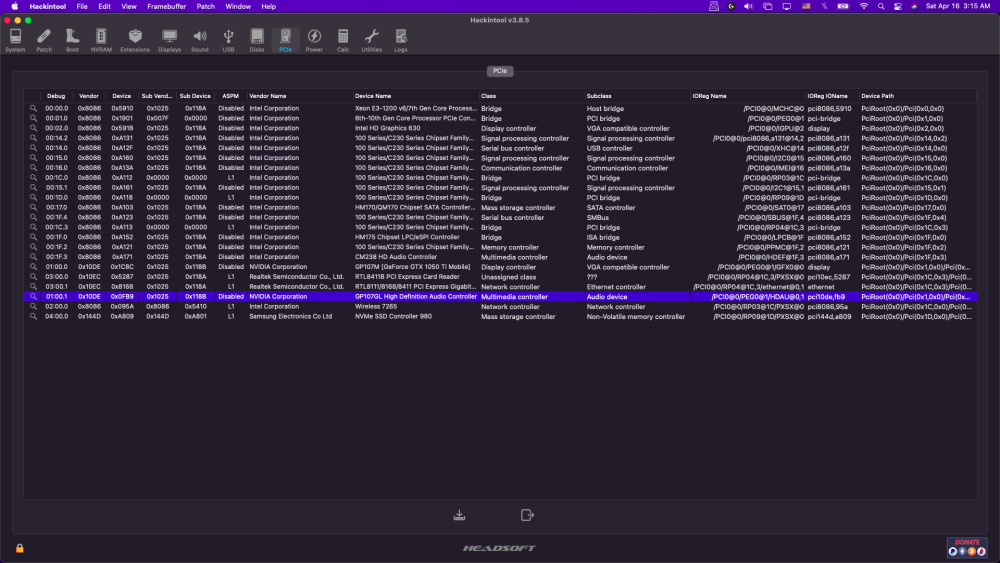This screenshot has width=1000, height=563.
Task: Open the NVRAM toolbar section
Action: click(101, 40)
